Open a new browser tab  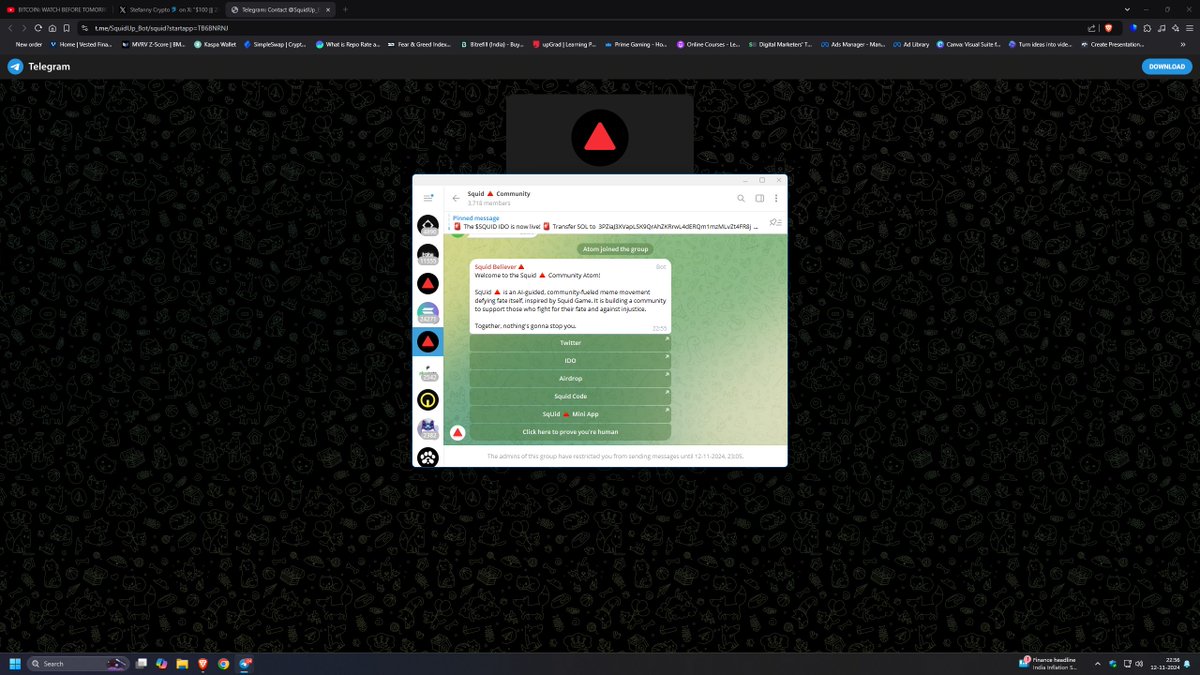[345, 9]
